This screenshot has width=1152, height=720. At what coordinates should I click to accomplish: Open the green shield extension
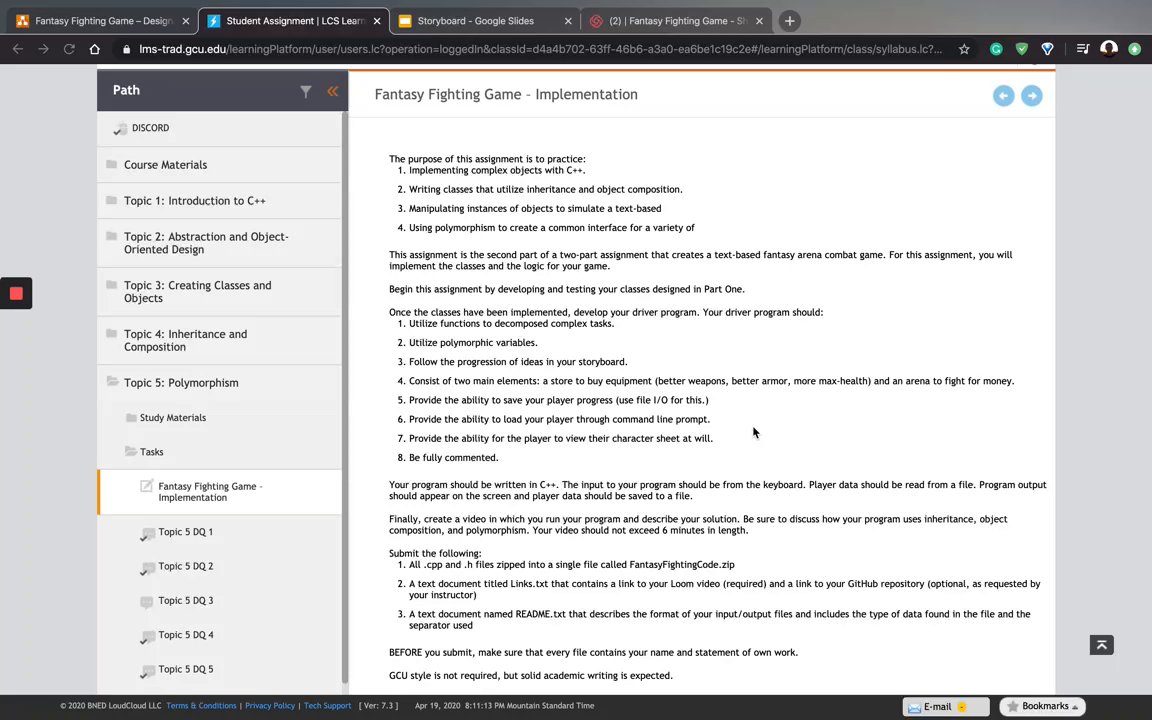pos(1022,49)
